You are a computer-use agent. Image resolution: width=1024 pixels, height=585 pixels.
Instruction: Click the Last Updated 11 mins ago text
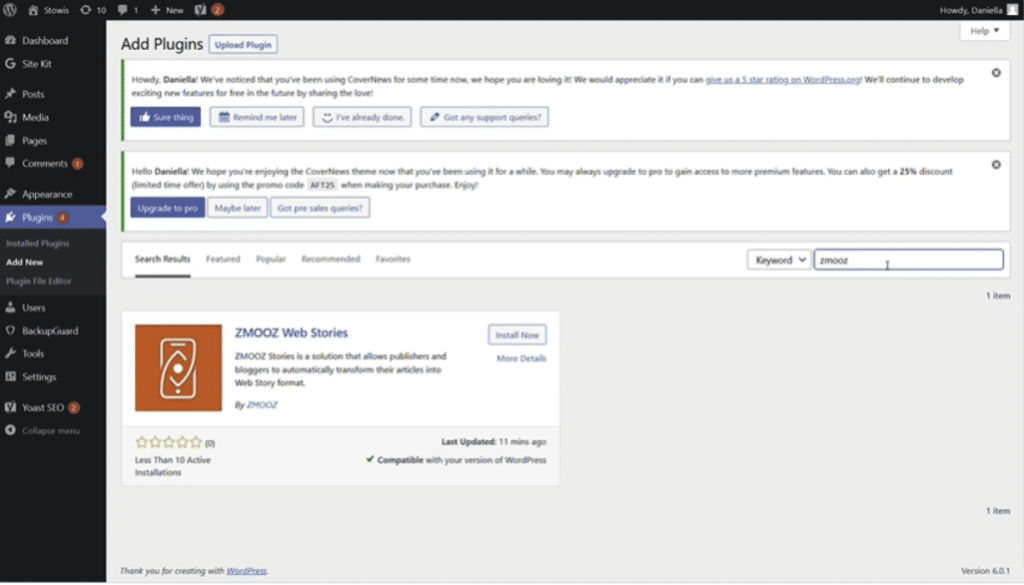[494, 442]
